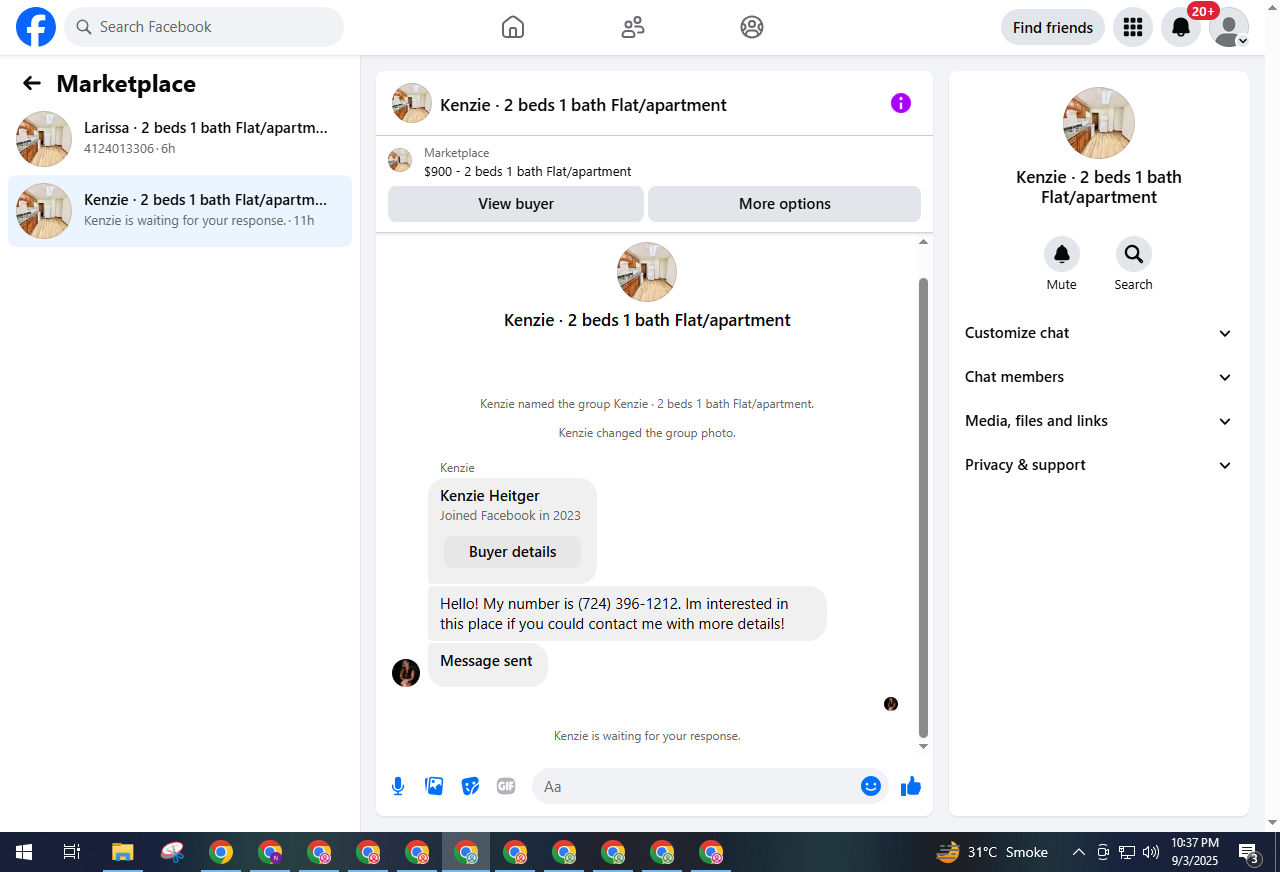Select the Kenzie conversation in the list

(180, 210)
